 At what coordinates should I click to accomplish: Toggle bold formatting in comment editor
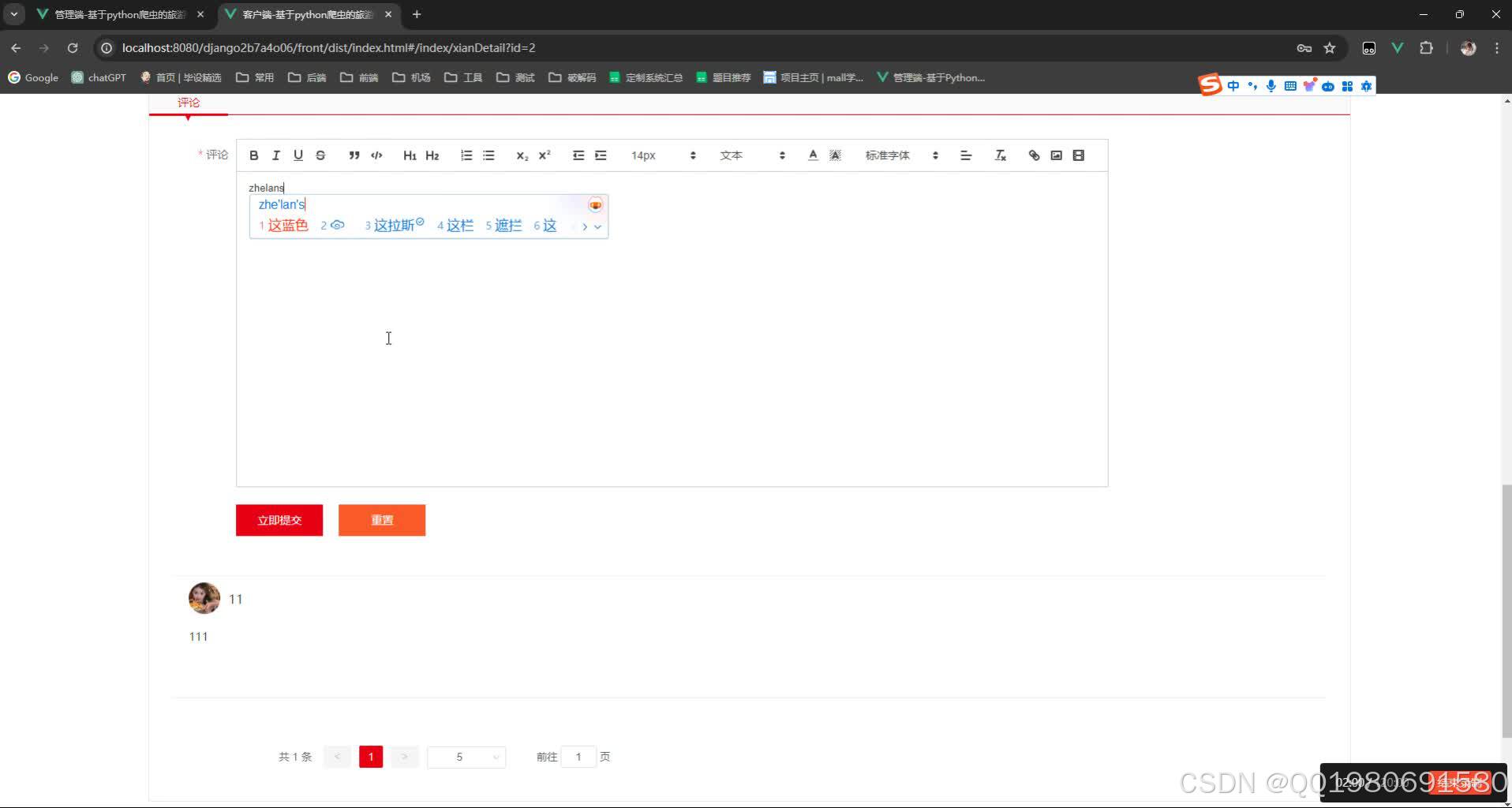coord(253,155)
